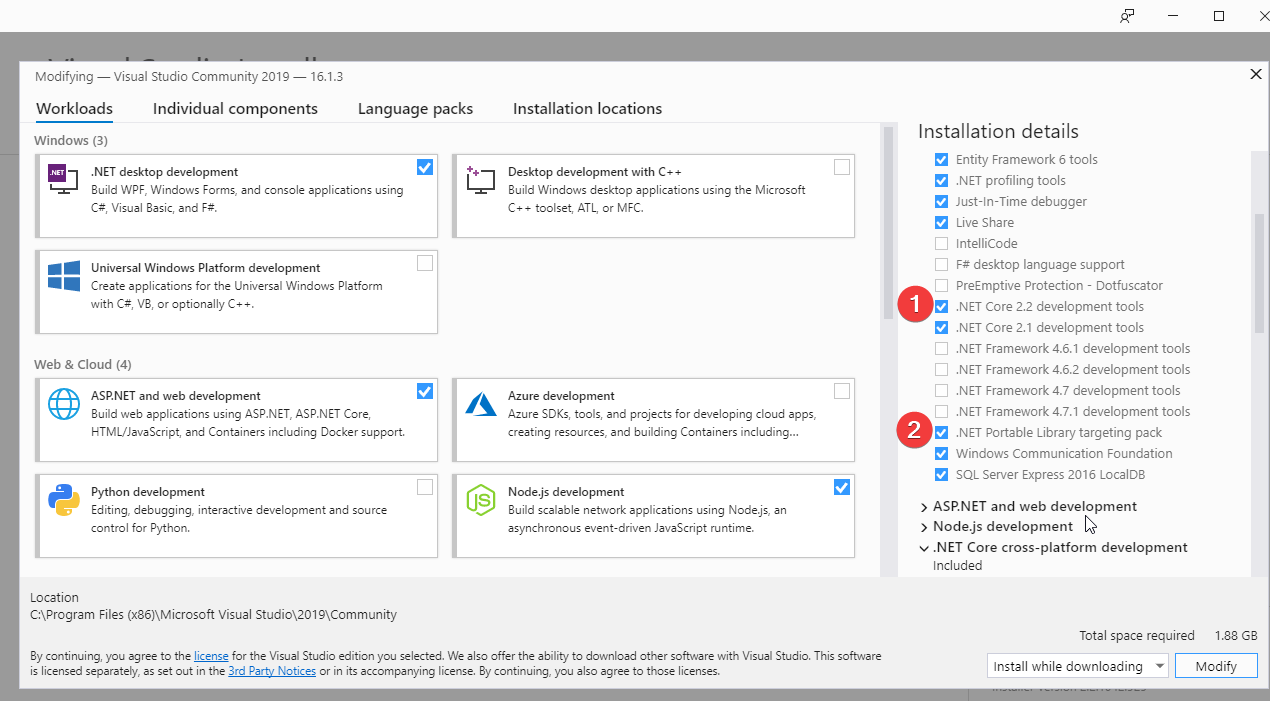Uncheck the .NET desktop development workload
The width and height of the screenshot is (1270, 701).
tap(425, 167)
